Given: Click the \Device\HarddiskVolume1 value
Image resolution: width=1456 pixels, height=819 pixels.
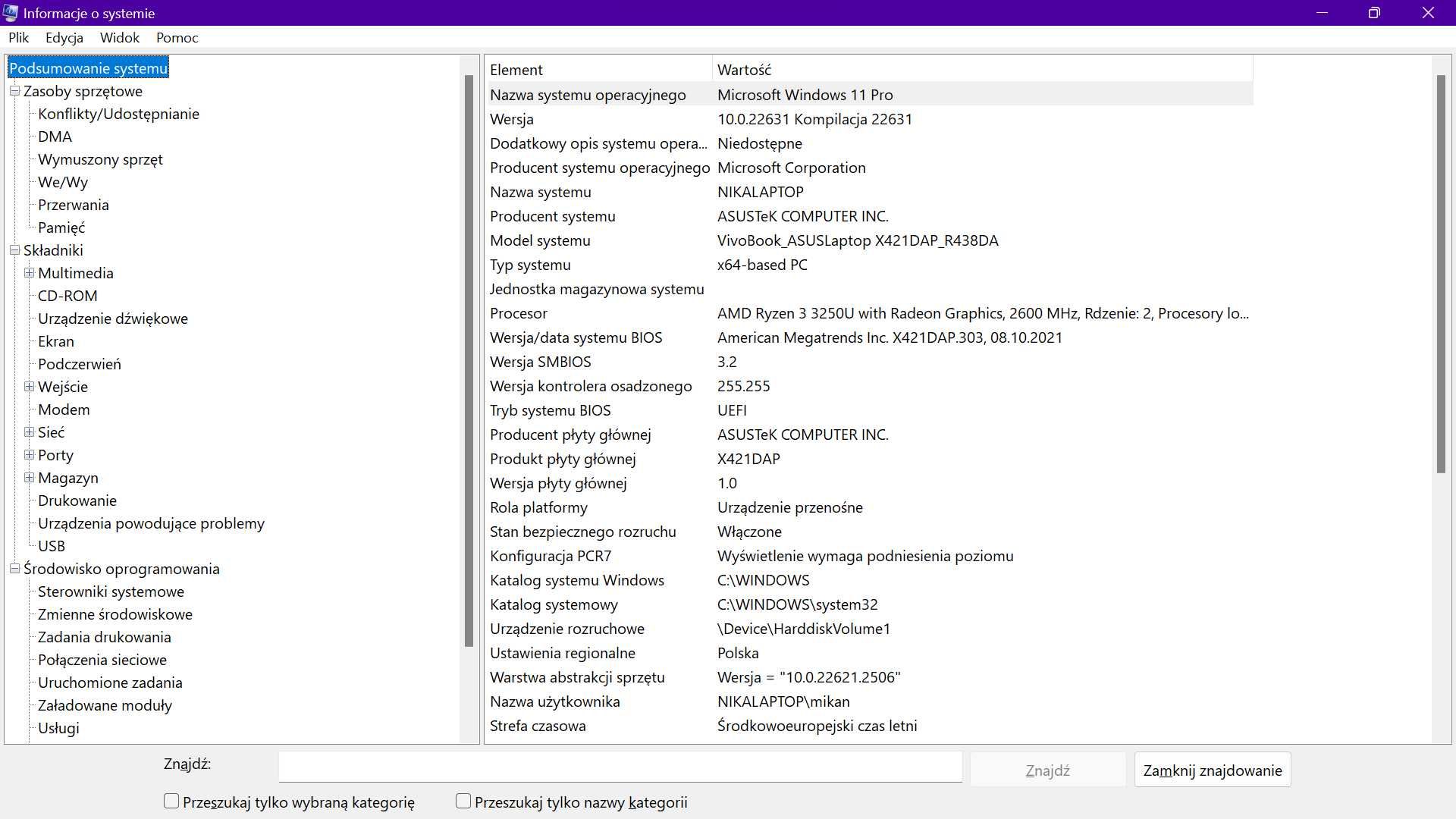Looking at the screenshot, I should coord(804,629).
